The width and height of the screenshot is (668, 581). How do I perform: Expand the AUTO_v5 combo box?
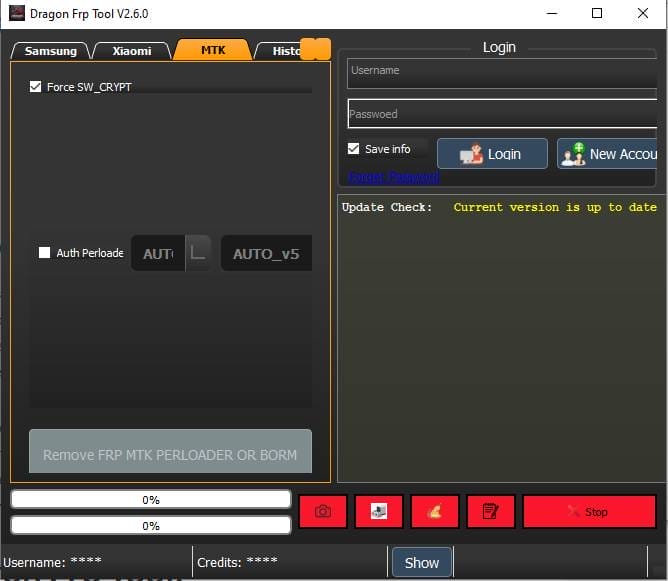coord(266,253)
